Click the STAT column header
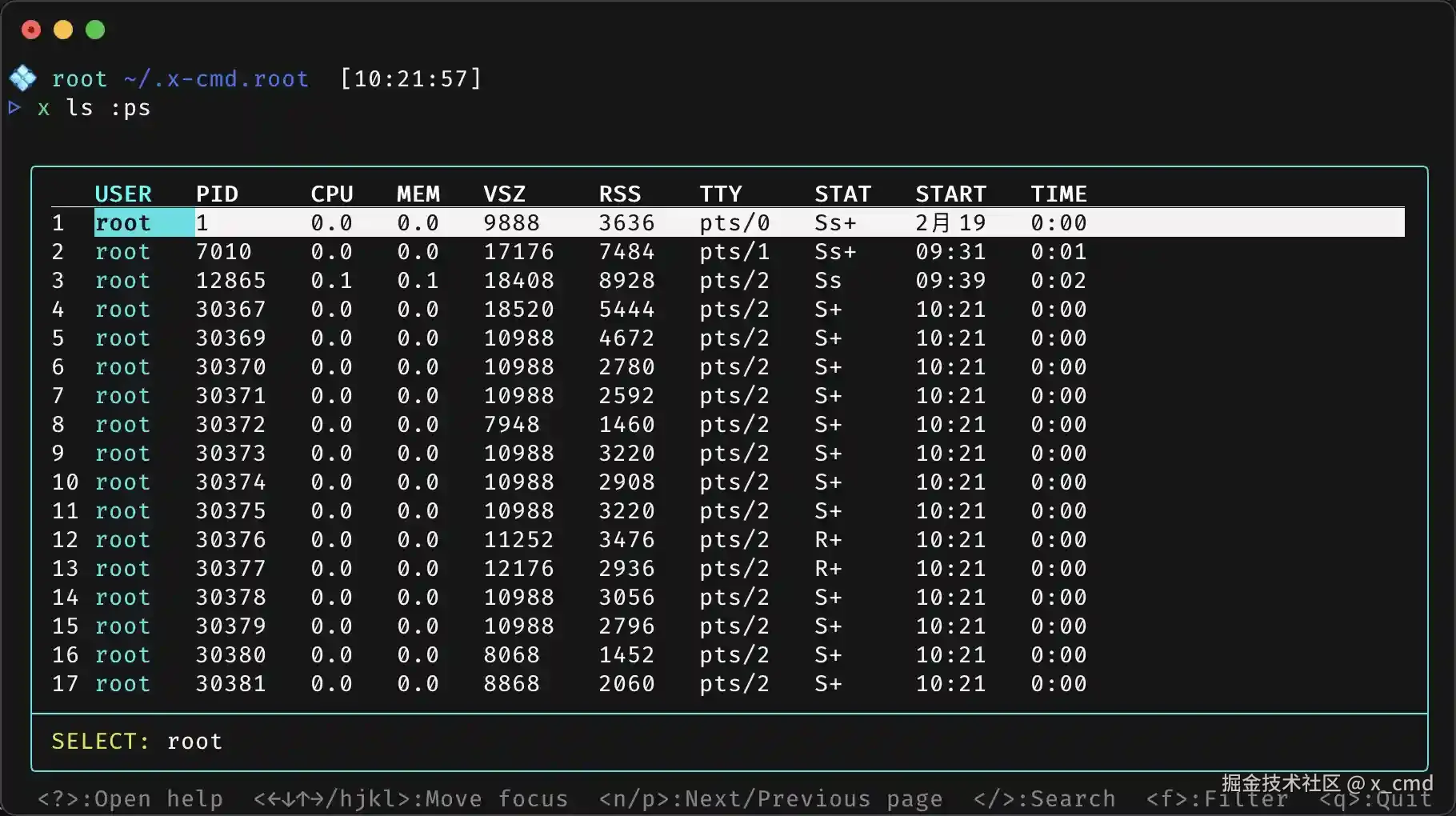This screenshot has width=1456, height=816. pyautogui.click(x=843, y=194)
